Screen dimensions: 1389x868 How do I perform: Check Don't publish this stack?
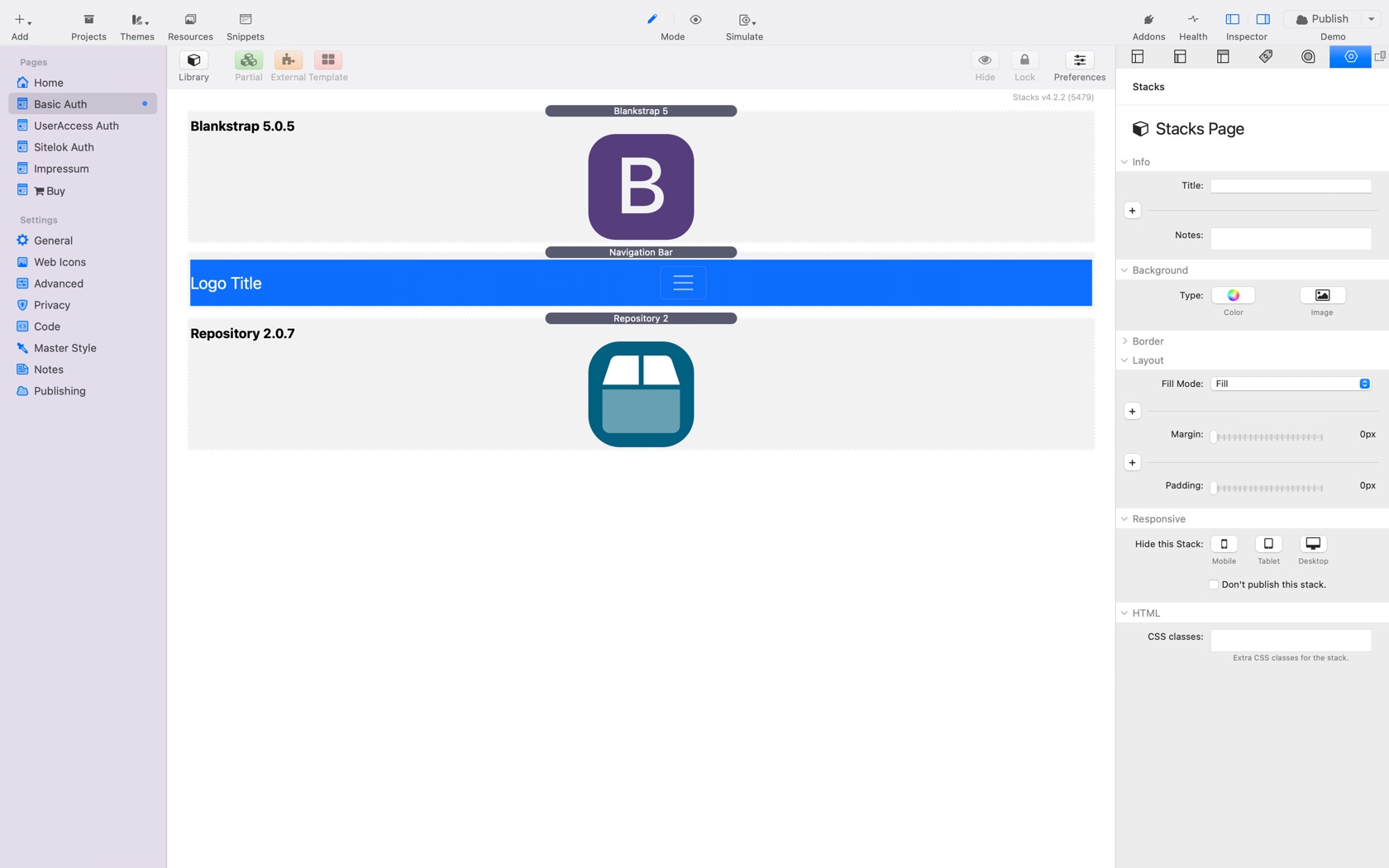[1214, 584]
